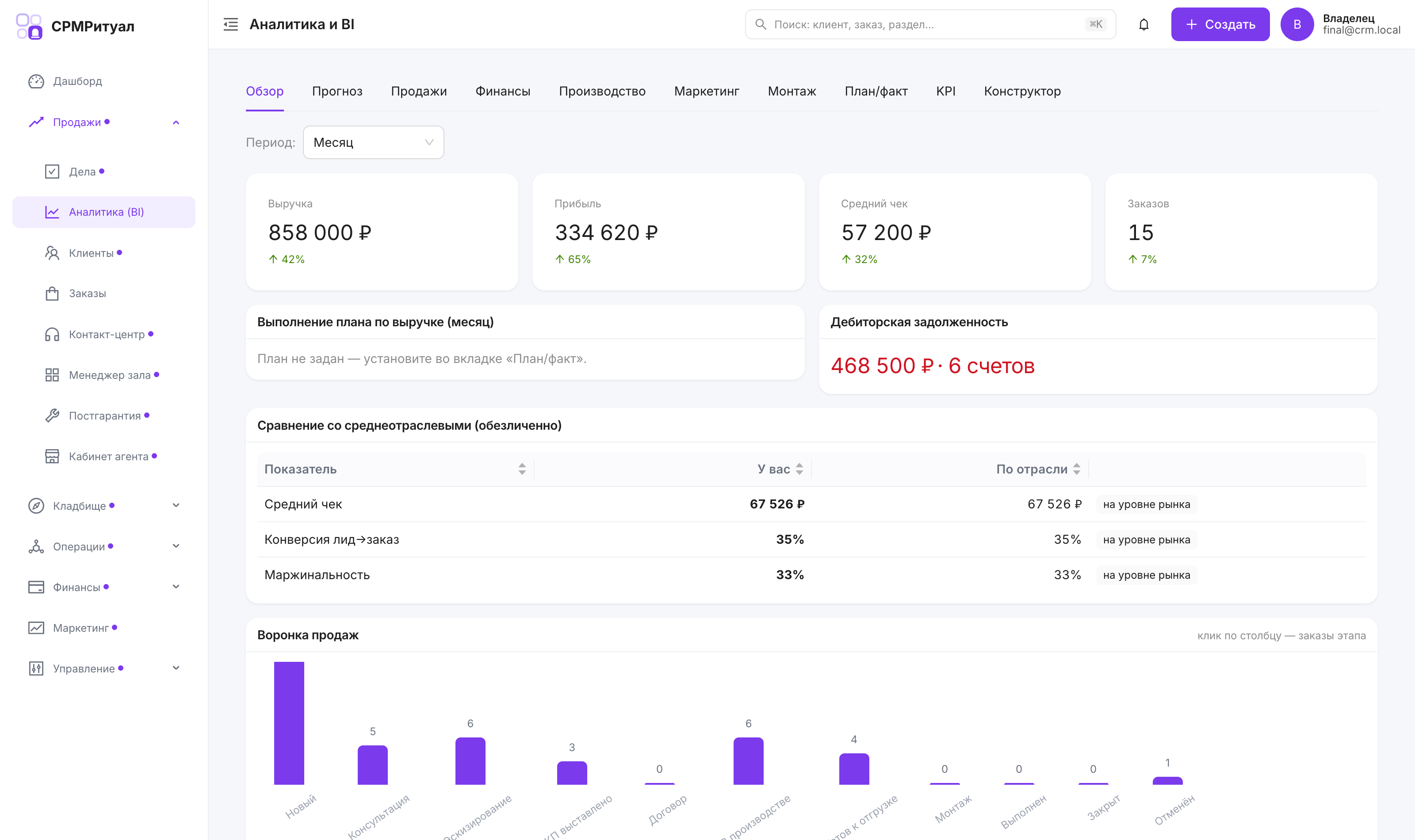
Task: Click the Финансы card icon
Action: (36, 587)
